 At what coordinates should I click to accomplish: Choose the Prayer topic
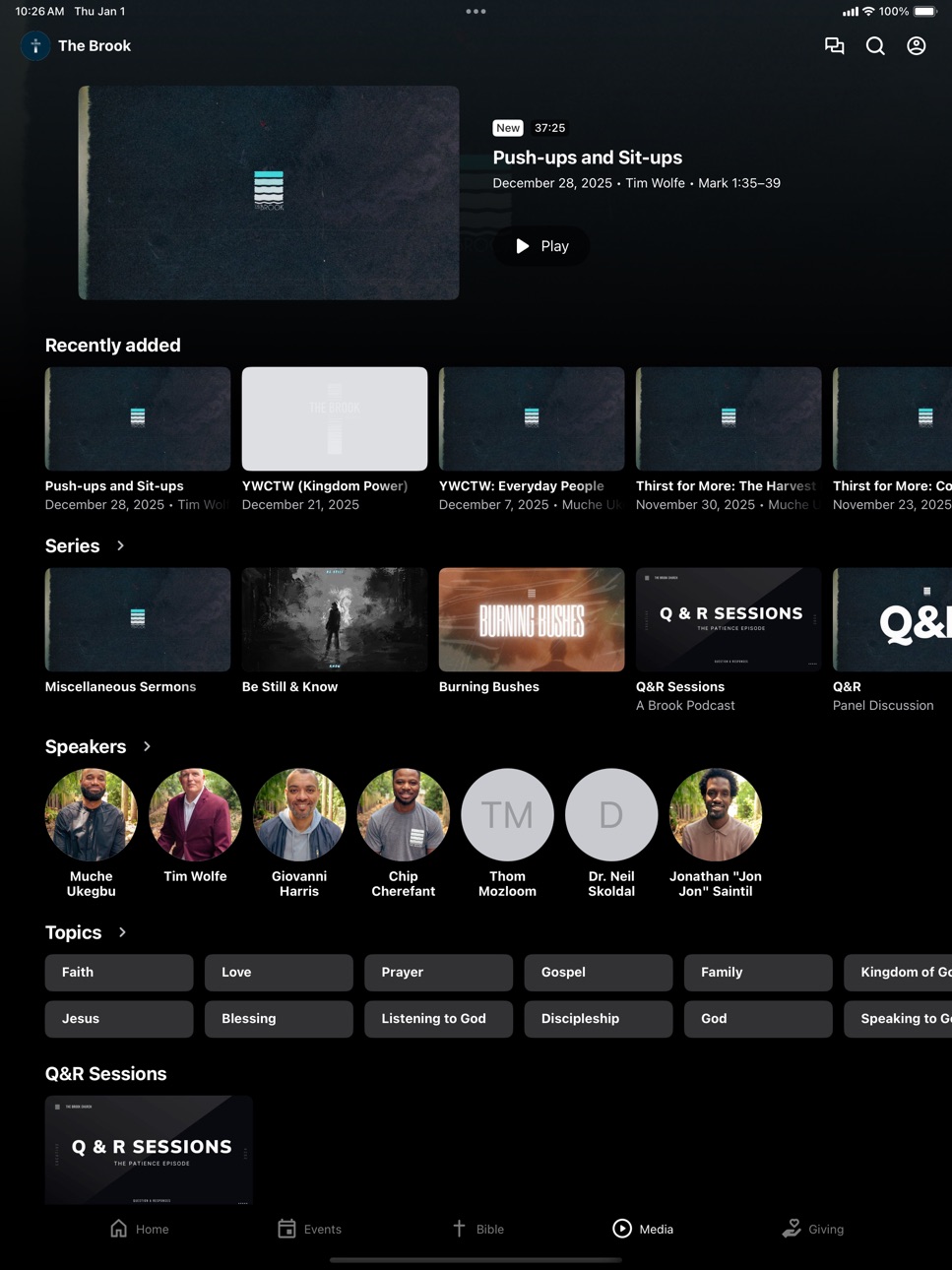(439, 973)
